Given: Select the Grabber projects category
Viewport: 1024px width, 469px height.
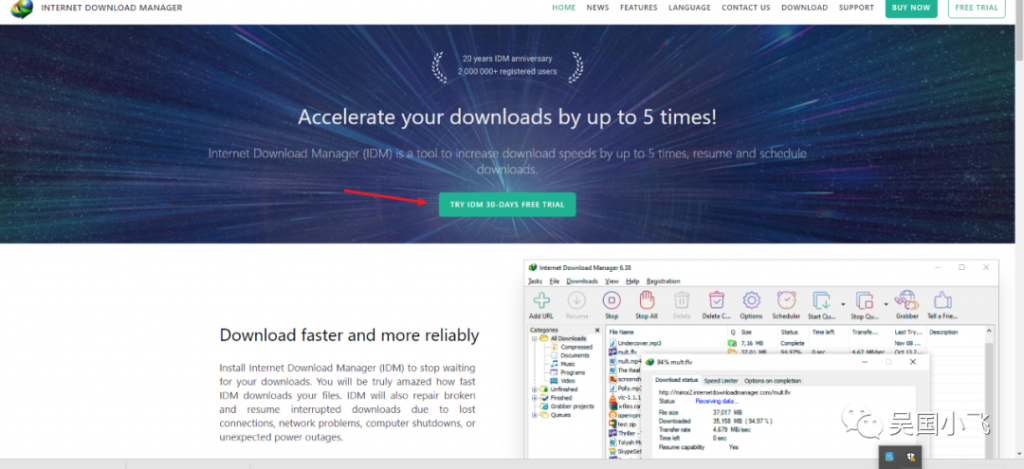Looking at the screenshot, I should pyautogui.click(x=572, y=406).
